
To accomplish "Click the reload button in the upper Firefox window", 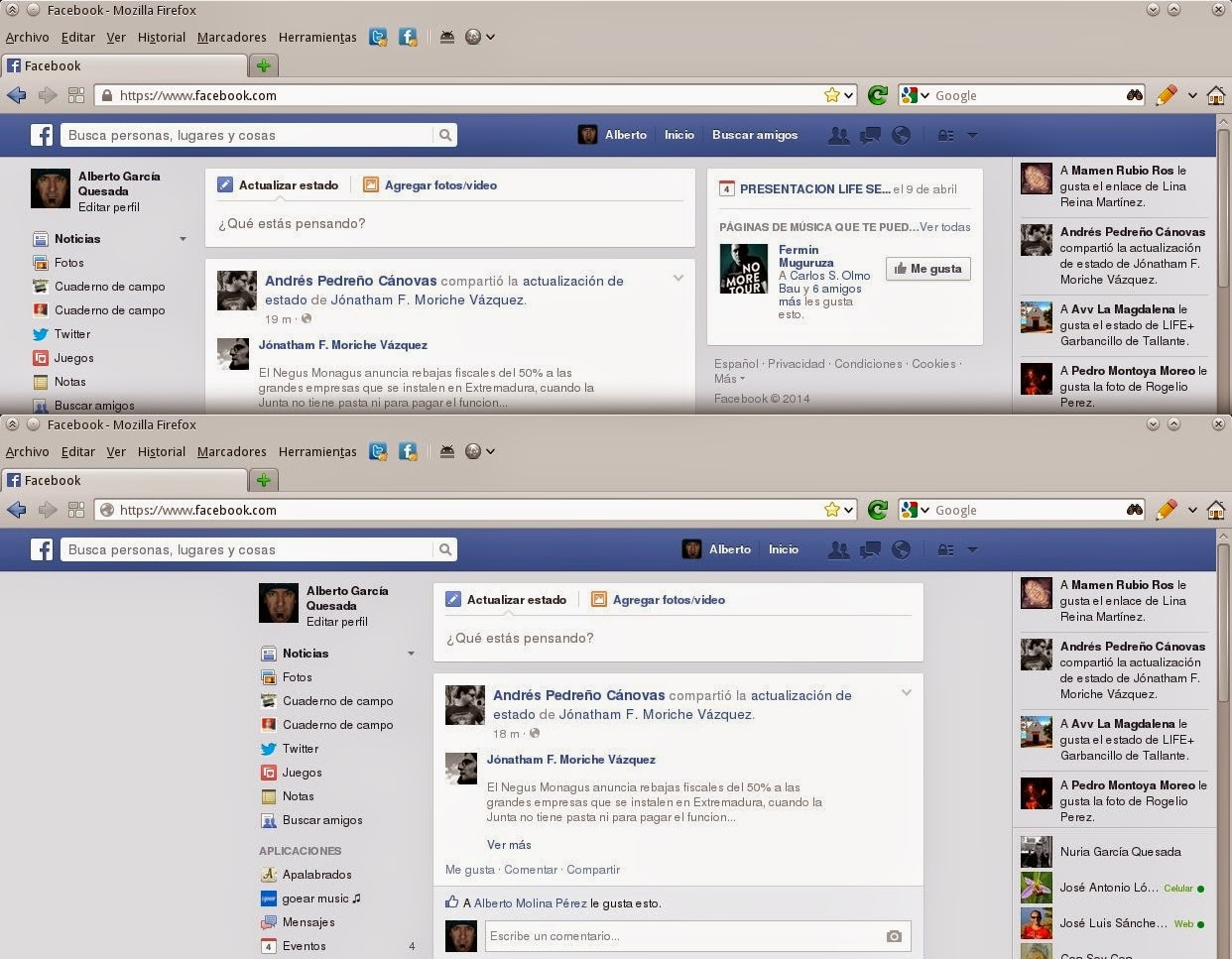I will (877, 95).
